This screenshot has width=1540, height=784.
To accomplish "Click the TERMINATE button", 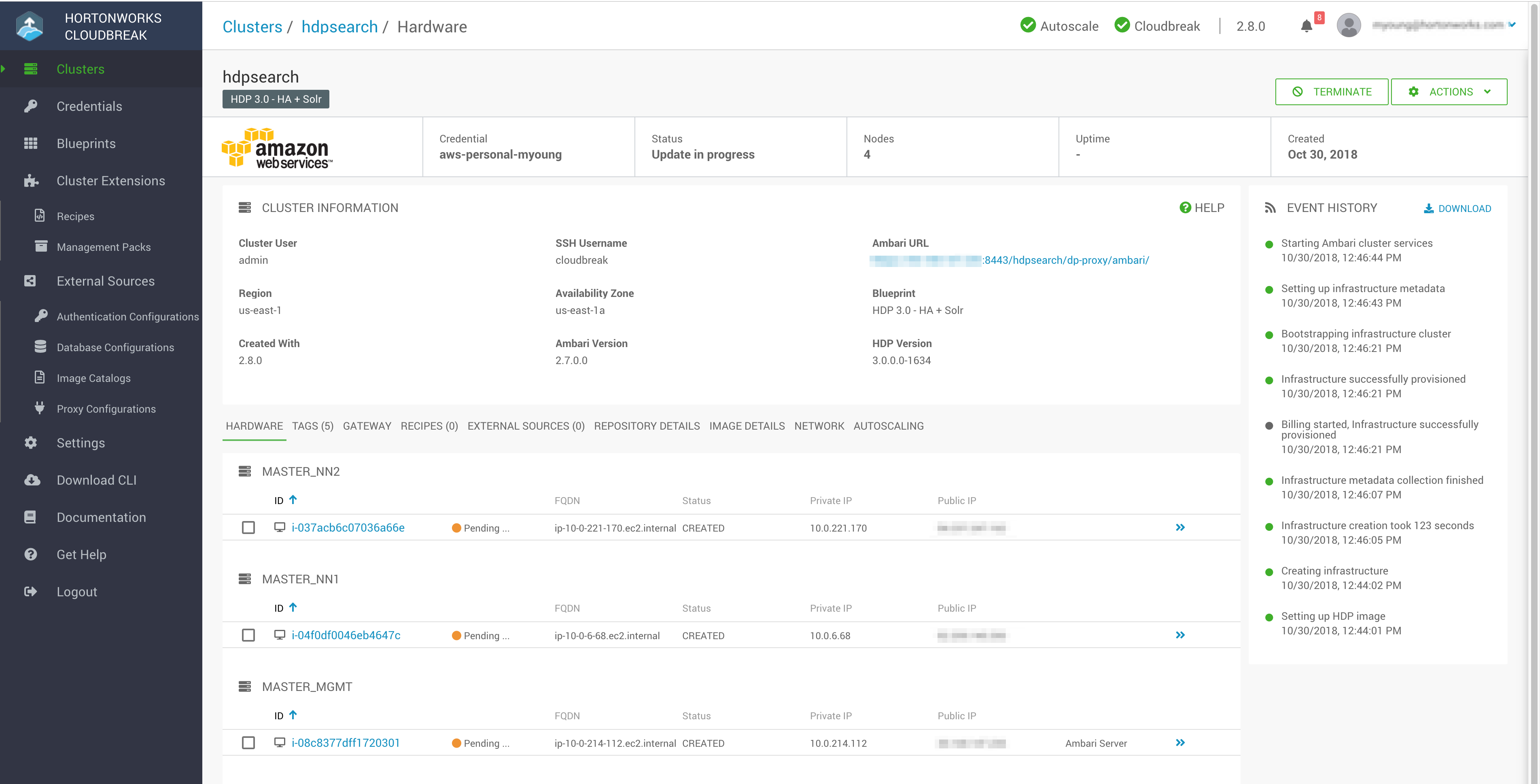I will 1332,91.
